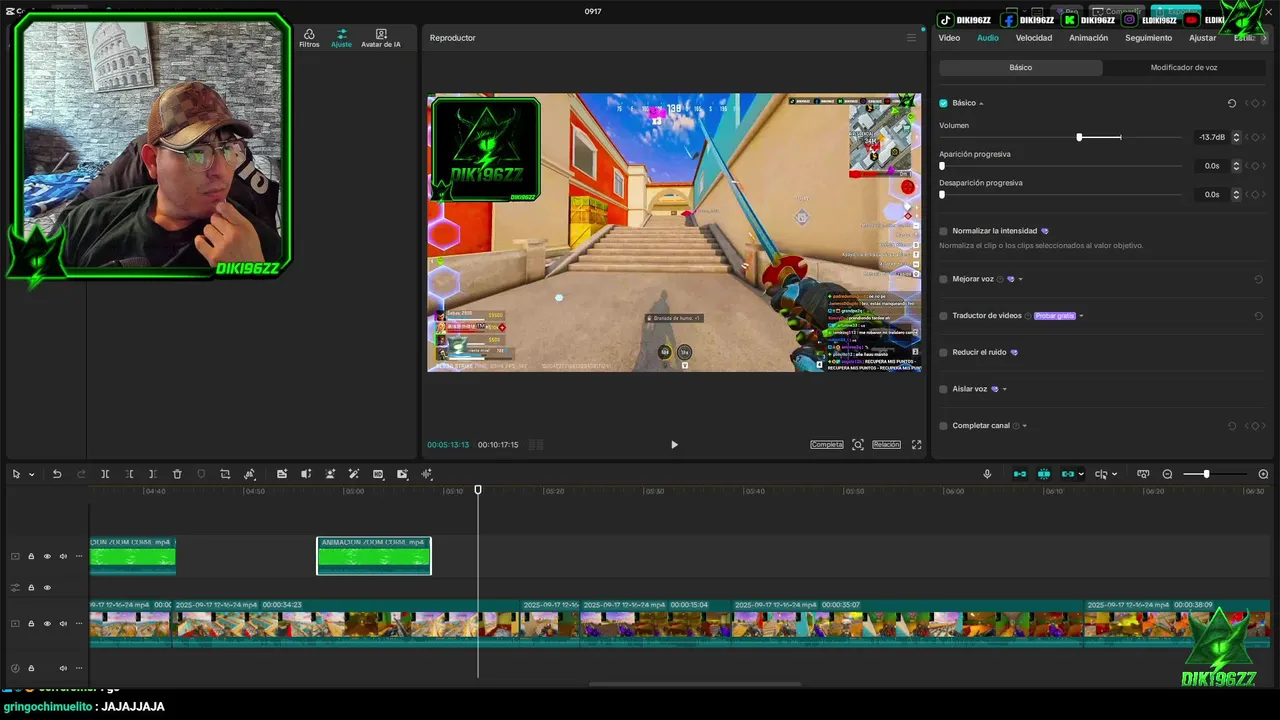
Task: Mute the main video track audio
Action: (x=63, y=623)
